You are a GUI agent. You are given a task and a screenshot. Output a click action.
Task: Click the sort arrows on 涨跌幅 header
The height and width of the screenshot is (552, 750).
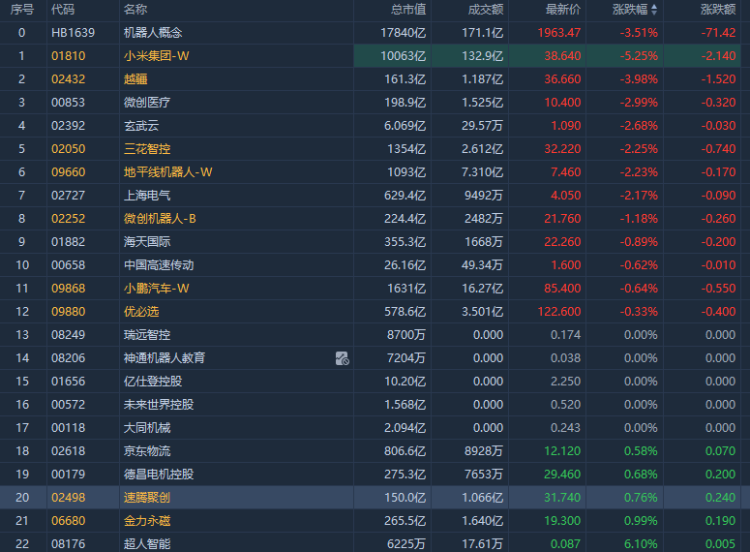click(655, 10)
